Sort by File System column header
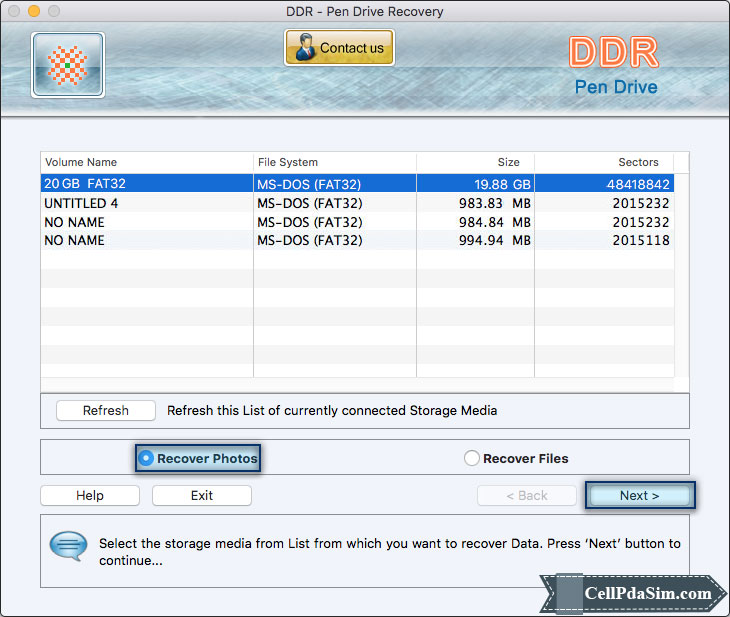 335,162
